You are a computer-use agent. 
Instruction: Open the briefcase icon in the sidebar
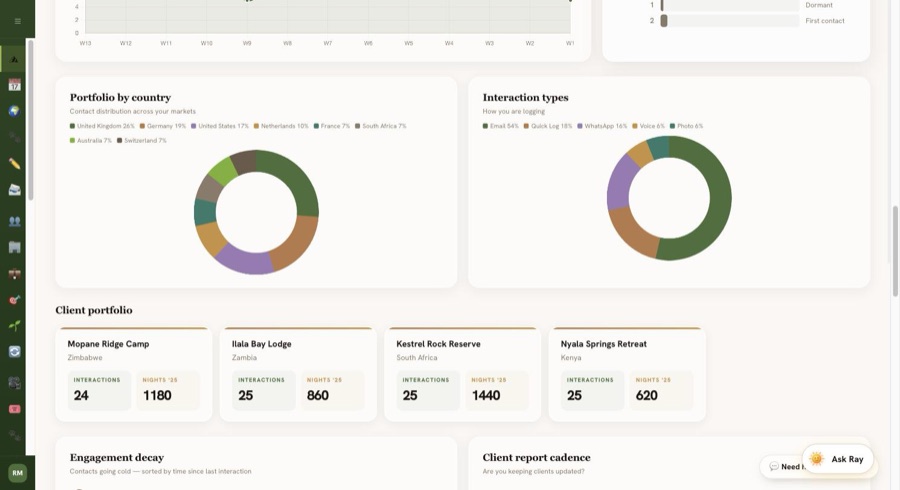pyautogui.click(x=14, y=274)
